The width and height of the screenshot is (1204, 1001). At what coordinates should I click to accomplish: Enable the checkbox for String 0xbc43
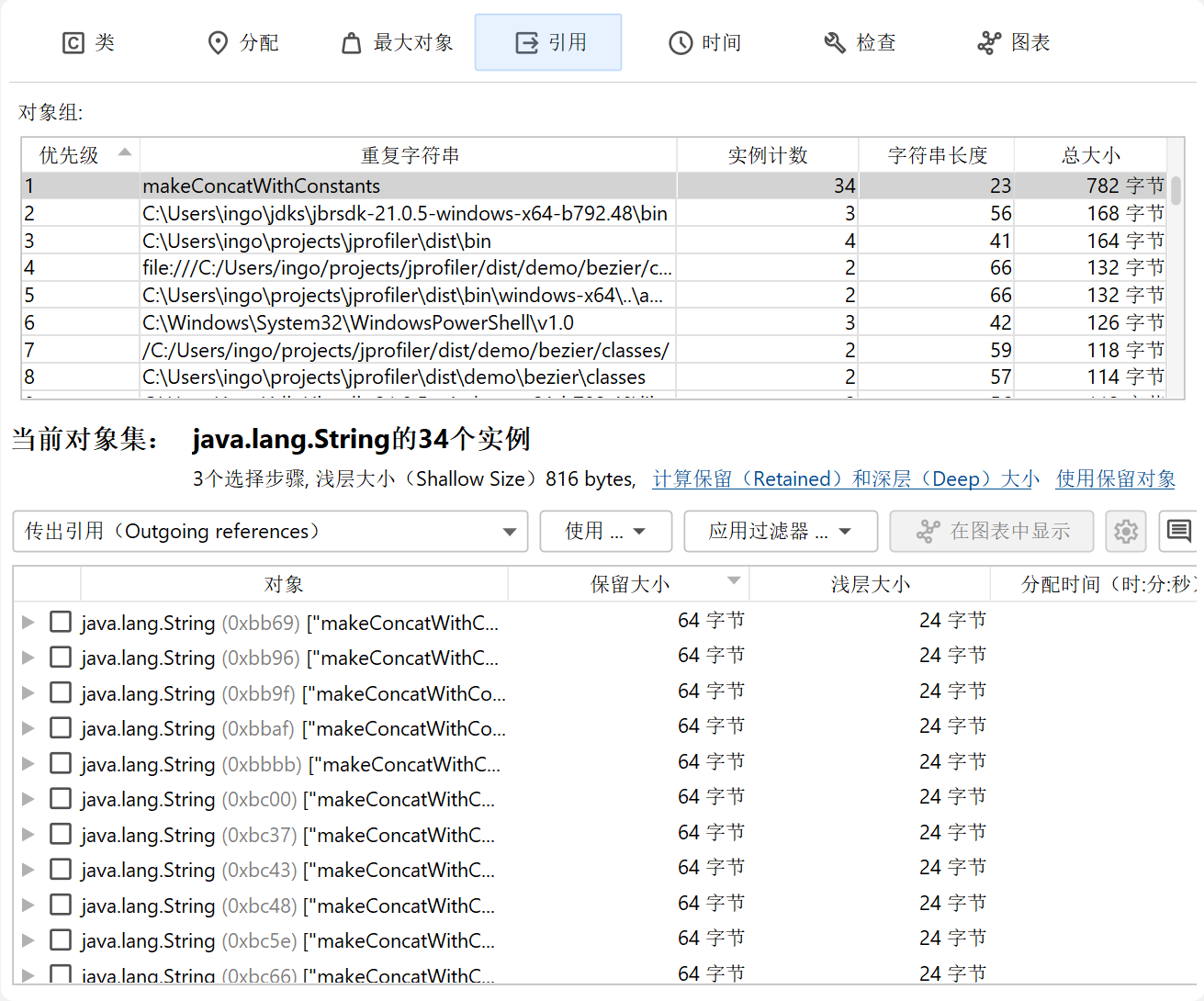pyautogui.click(x=61, y=870)
